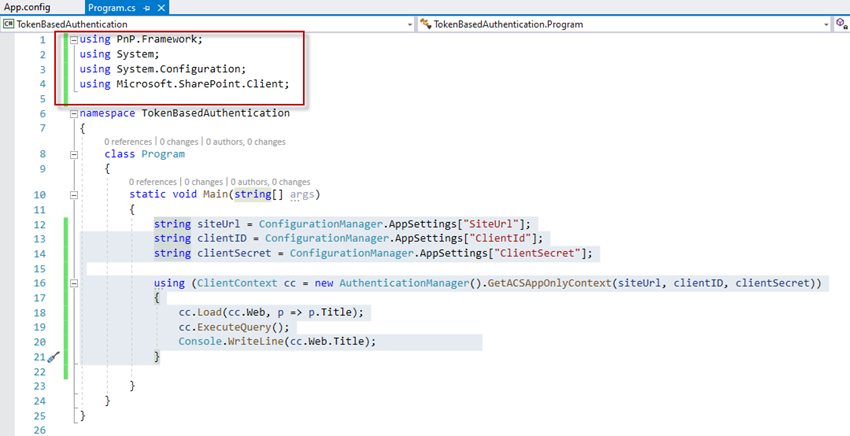Click System.Configuration in the using directive

click(x=179, y=69)
